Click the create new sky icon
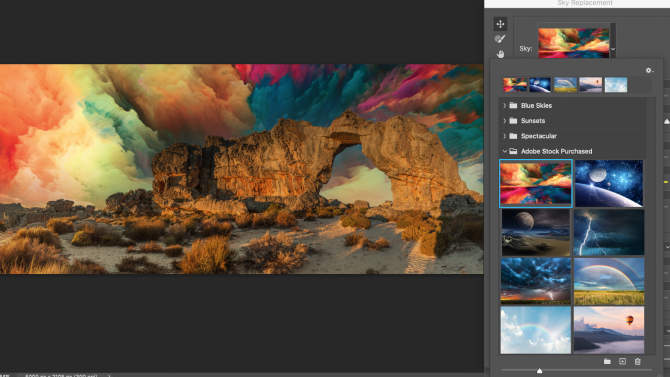The height and width of the screenshot is (377, 670). (x=623, y=362)
